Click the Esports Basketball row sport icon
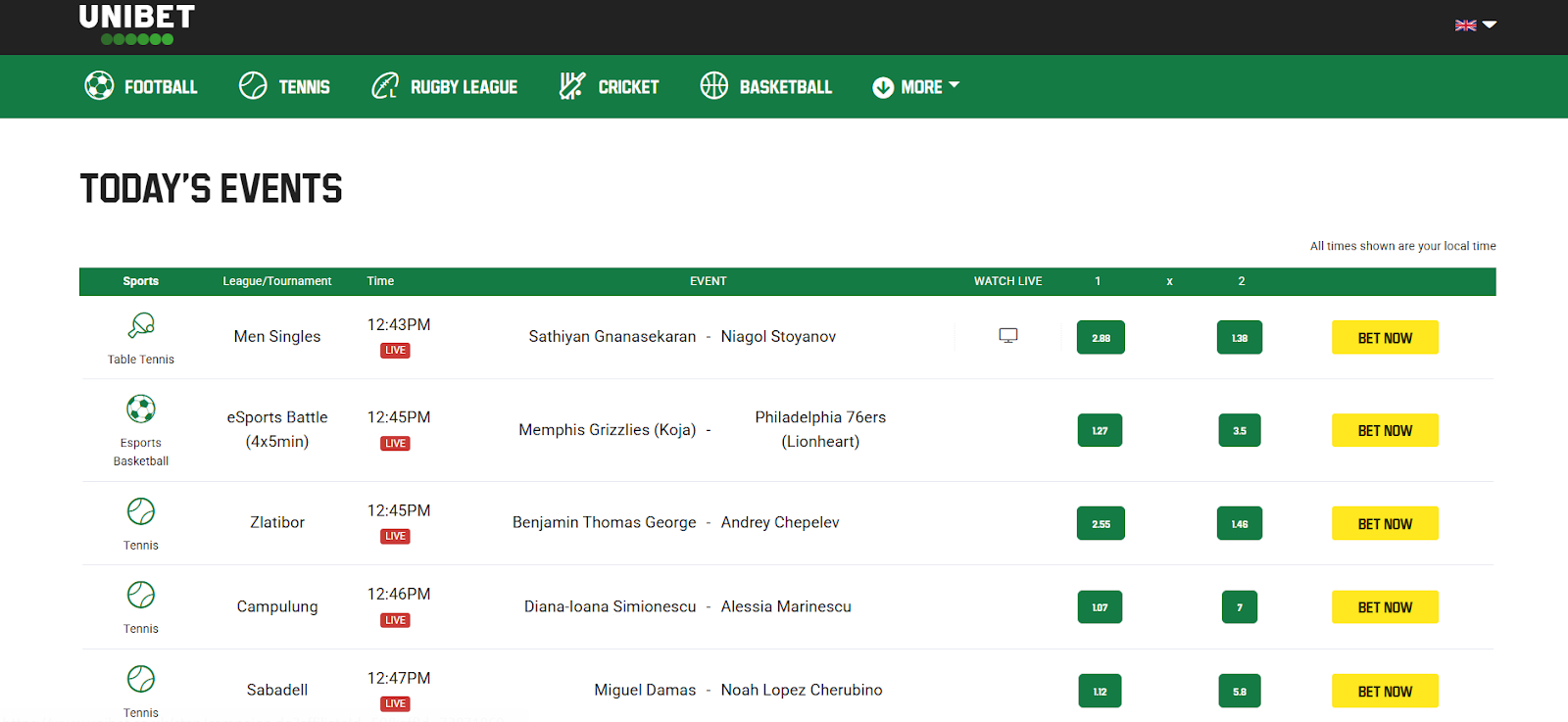 [x=141, y=409]
